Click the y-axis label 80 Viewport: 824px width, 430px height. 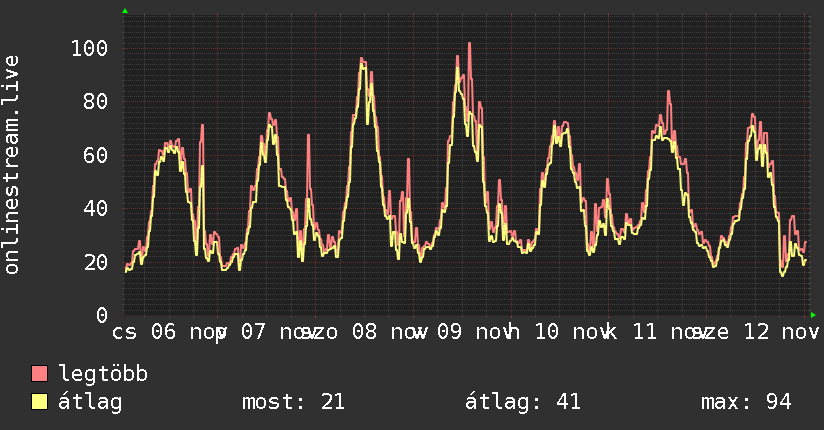[x=96, y=101]
